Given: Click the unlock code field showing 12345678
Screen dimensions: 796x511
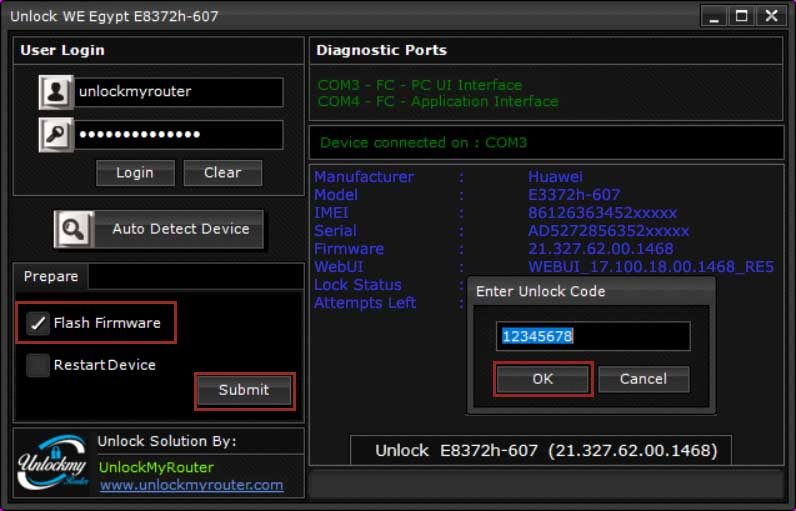Looking at the screenshot, I should pos(593,336).
